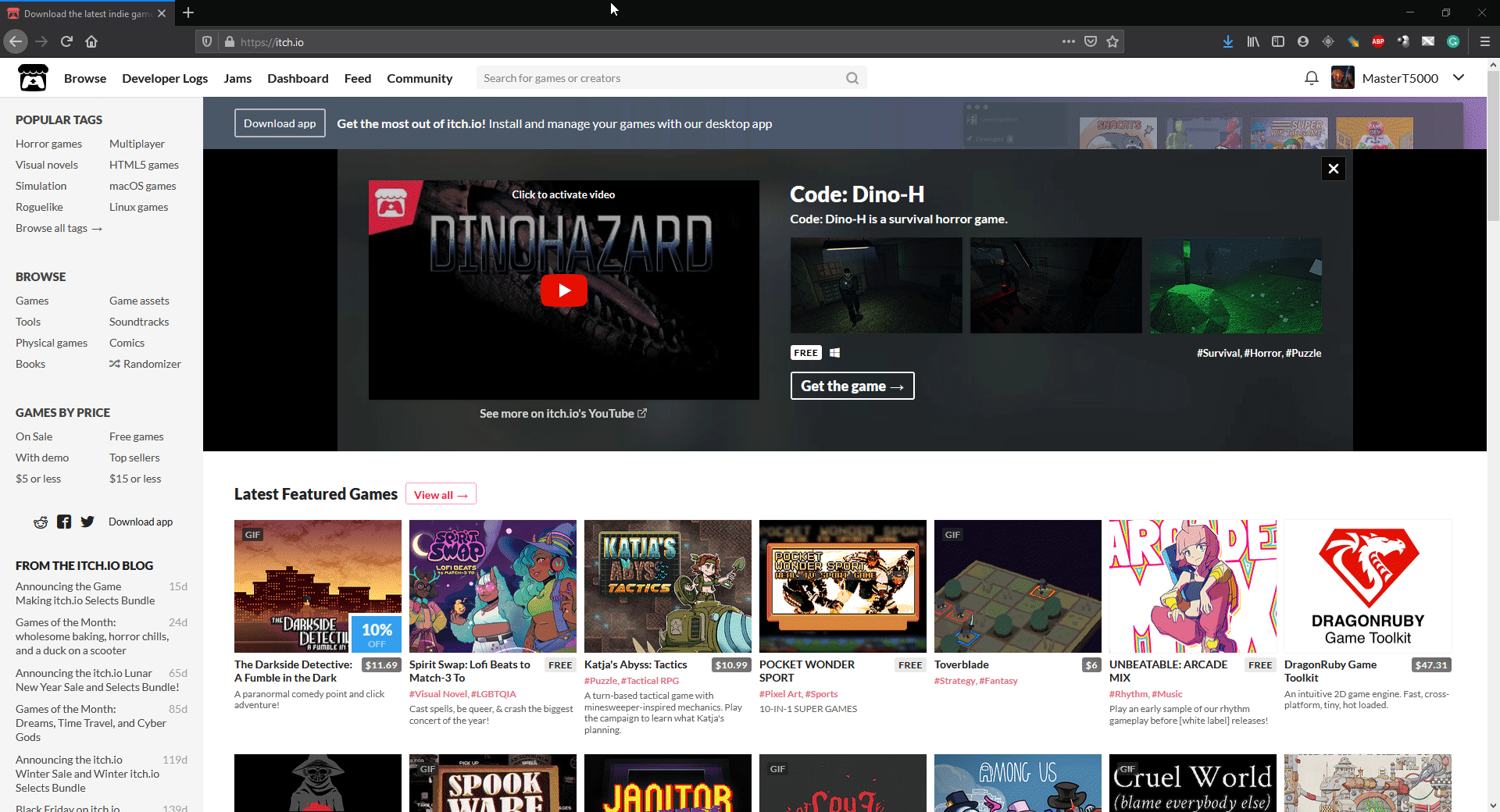Image resolution: width=1500 pixels, height=812 pixels.
Task: Go to the Community section
Action: click(x=420, y=78)
